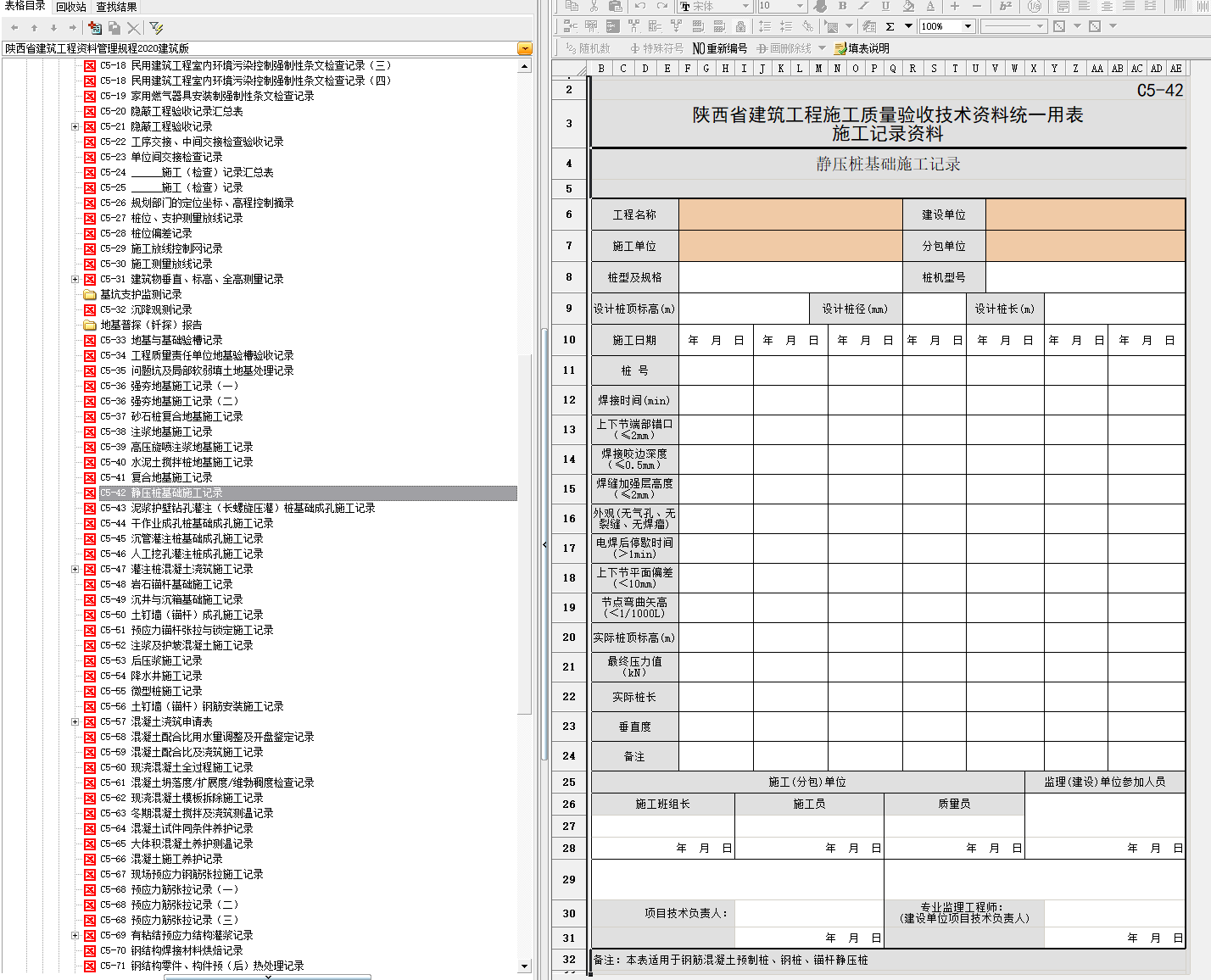
Task: Click the 填表说明 note icon
Action: [x=840, y=48]
